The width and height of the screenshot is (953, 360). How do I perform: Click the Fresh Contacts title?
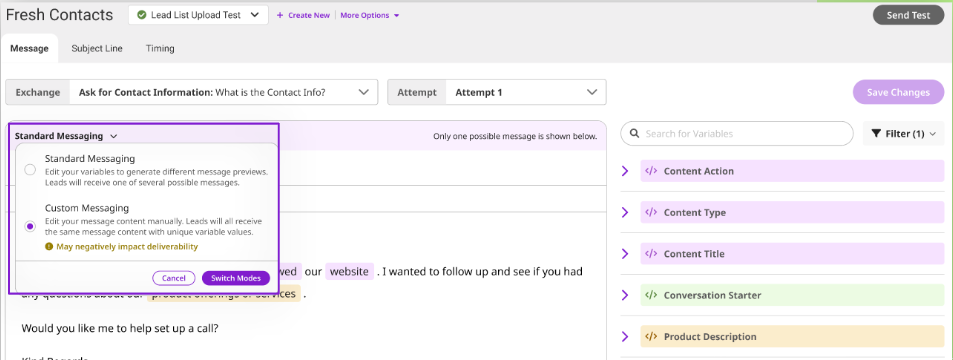point(60,15)
